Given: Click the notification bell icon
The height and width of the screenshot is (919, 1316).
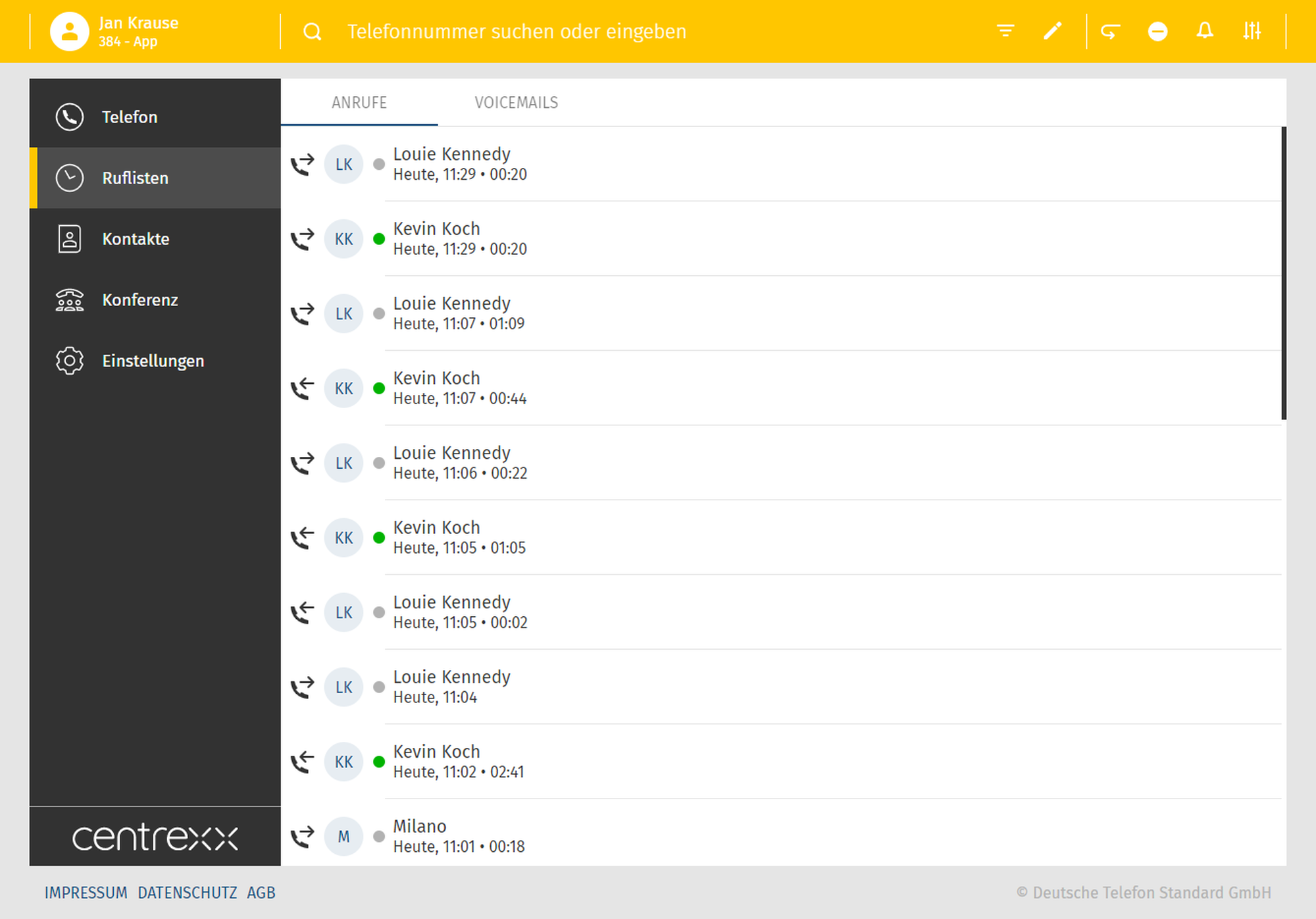Looking at the screenshot, I should pyautogui.click(x=1205, y=31).
